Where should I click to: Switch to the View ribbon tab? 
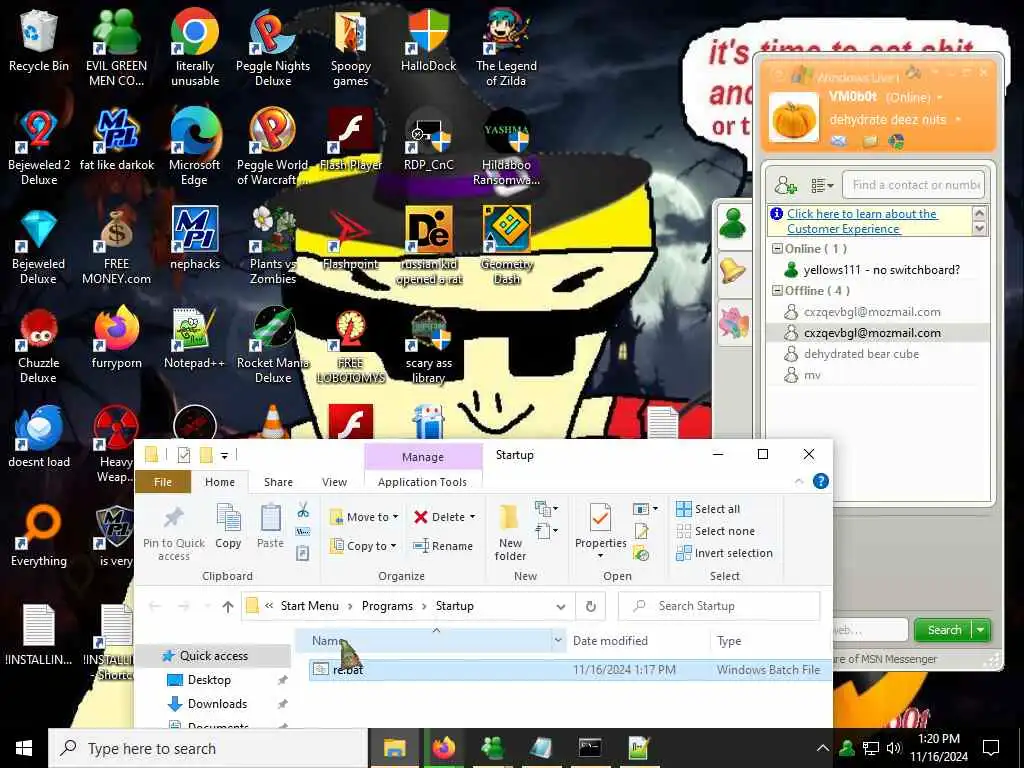click(334, 482)
